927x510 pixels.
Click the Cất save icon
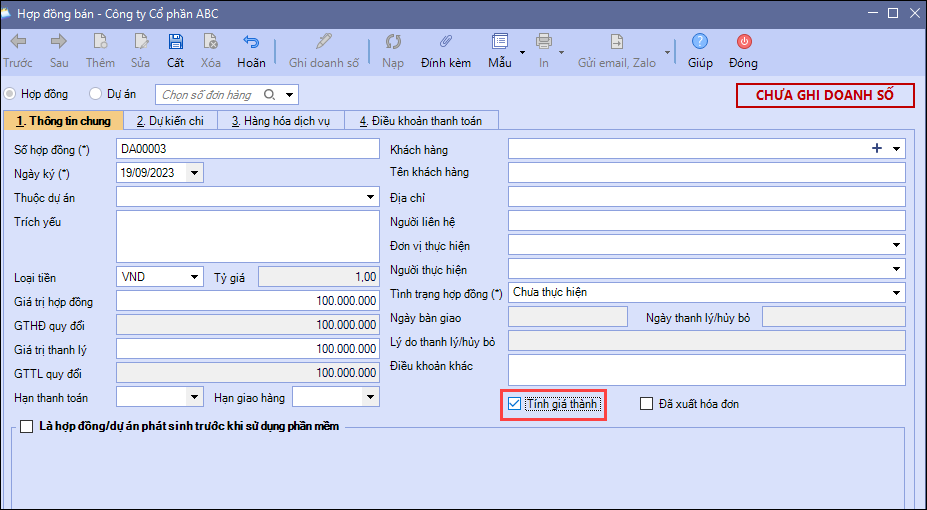pos(176,42)
